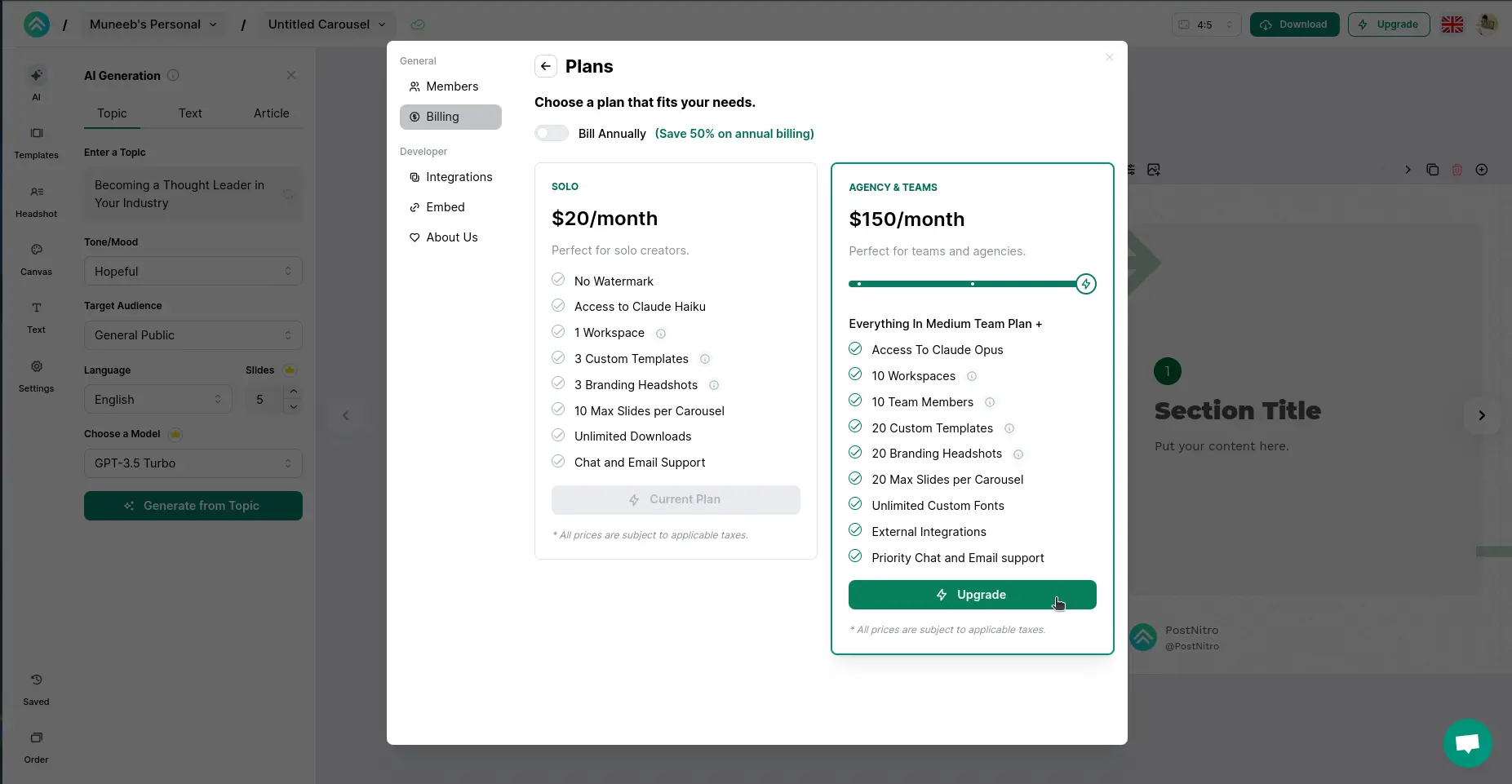Enable annual billing with the toggle
This screenshot has height=784, width=1512.
click(x=552, y=133)
